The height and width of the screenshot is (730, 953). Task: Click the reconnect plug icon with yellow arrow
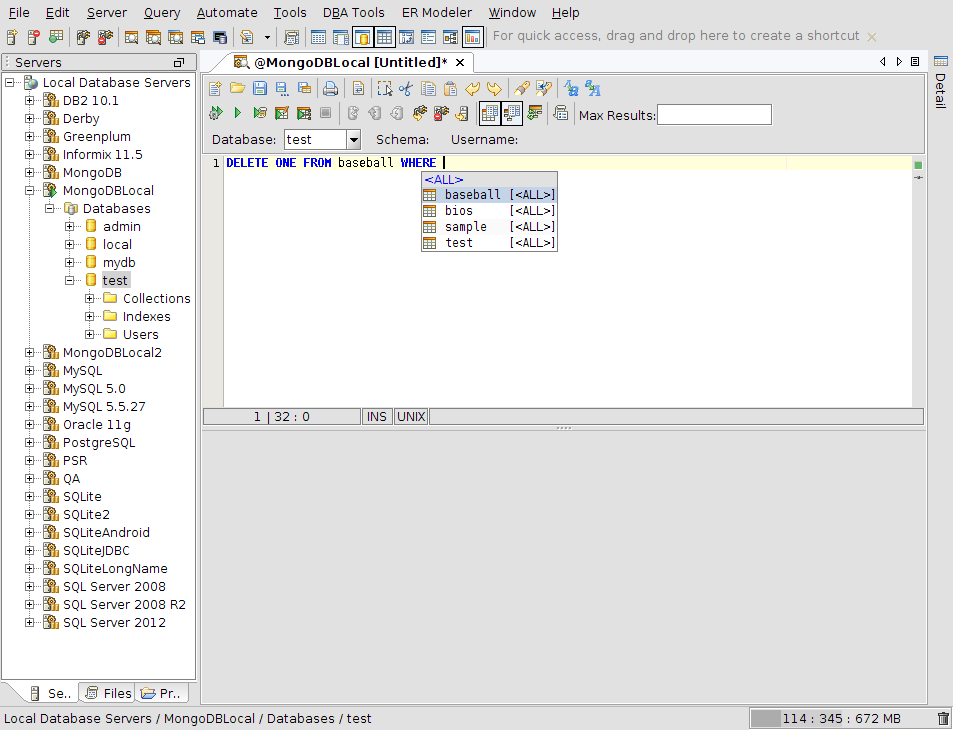pos(419,113)
